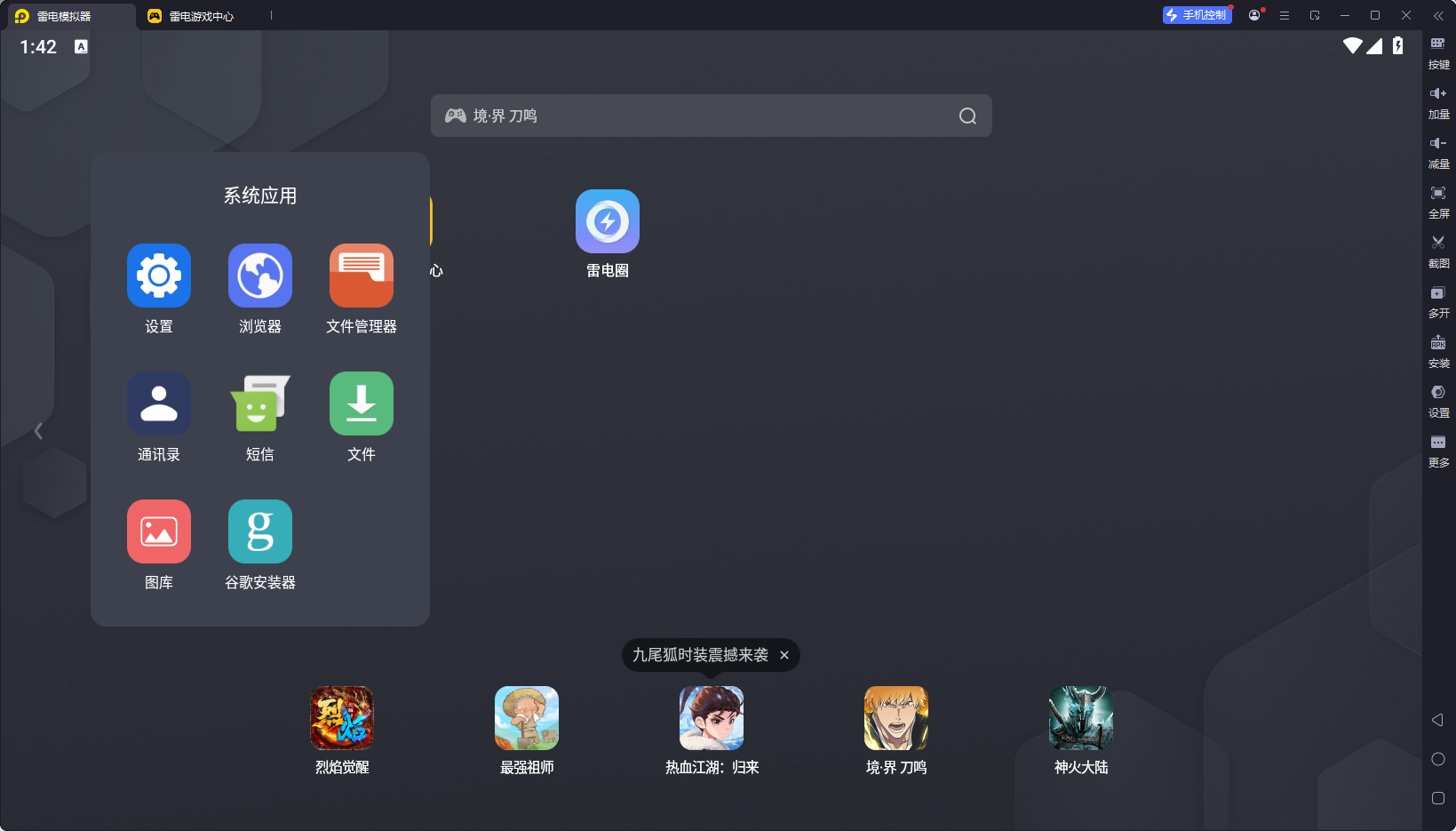Open 按键 keyboard mapping in sidebar

pyautogui.click(x=1438, y=52)
